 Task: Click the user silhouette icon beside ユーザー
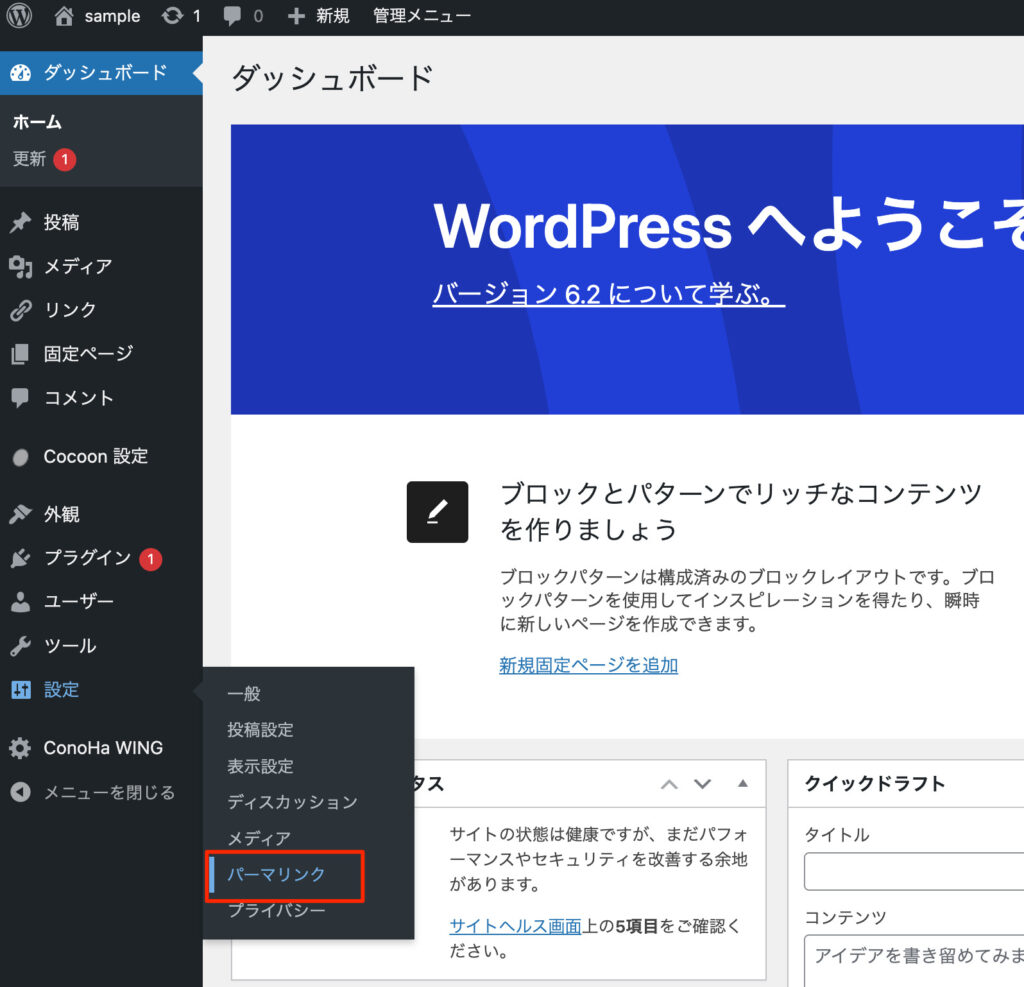coord(20,602)
